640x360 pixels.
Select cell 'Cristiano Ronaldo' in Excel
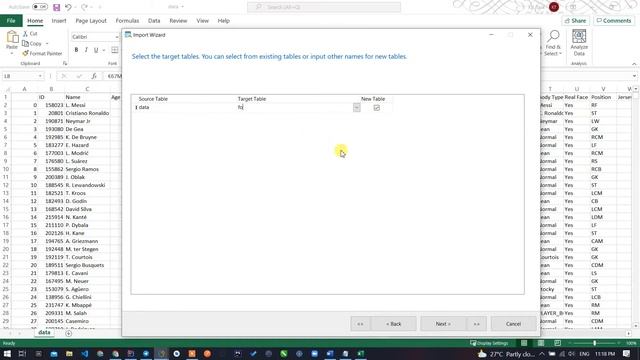(x=87, y=113)
